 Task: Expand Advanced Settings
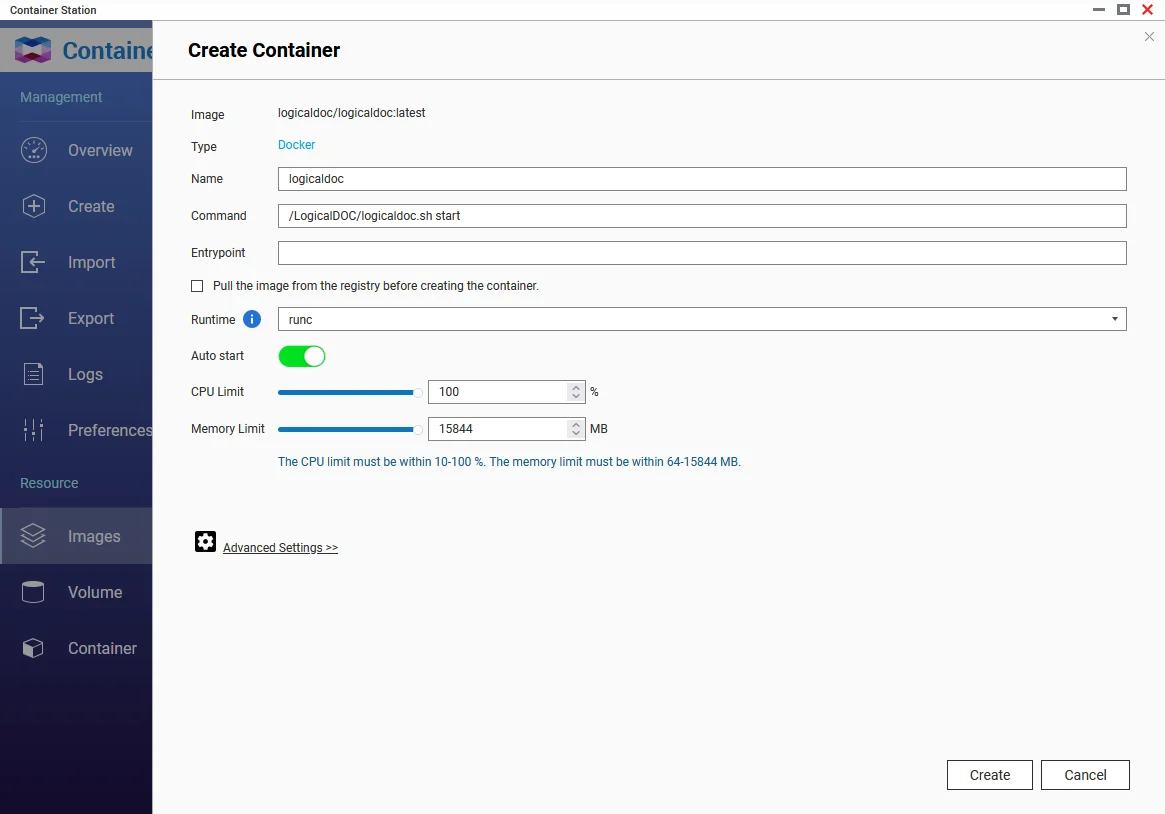tap(280, 547)
